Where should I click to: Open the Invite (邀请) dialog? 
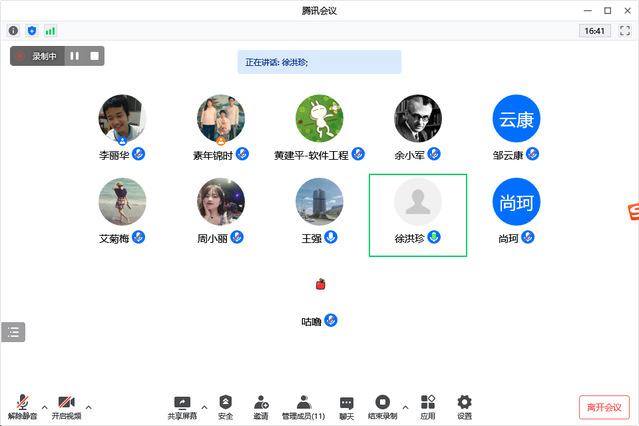(260, 406)
